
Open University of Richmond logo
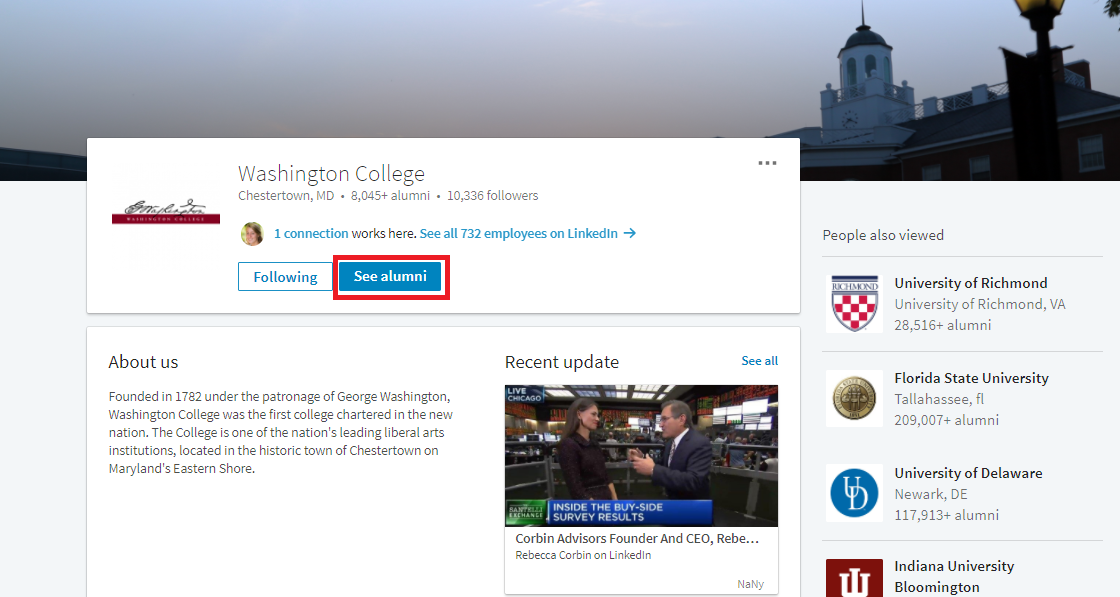pyautogui.click(x=854, y=303)
